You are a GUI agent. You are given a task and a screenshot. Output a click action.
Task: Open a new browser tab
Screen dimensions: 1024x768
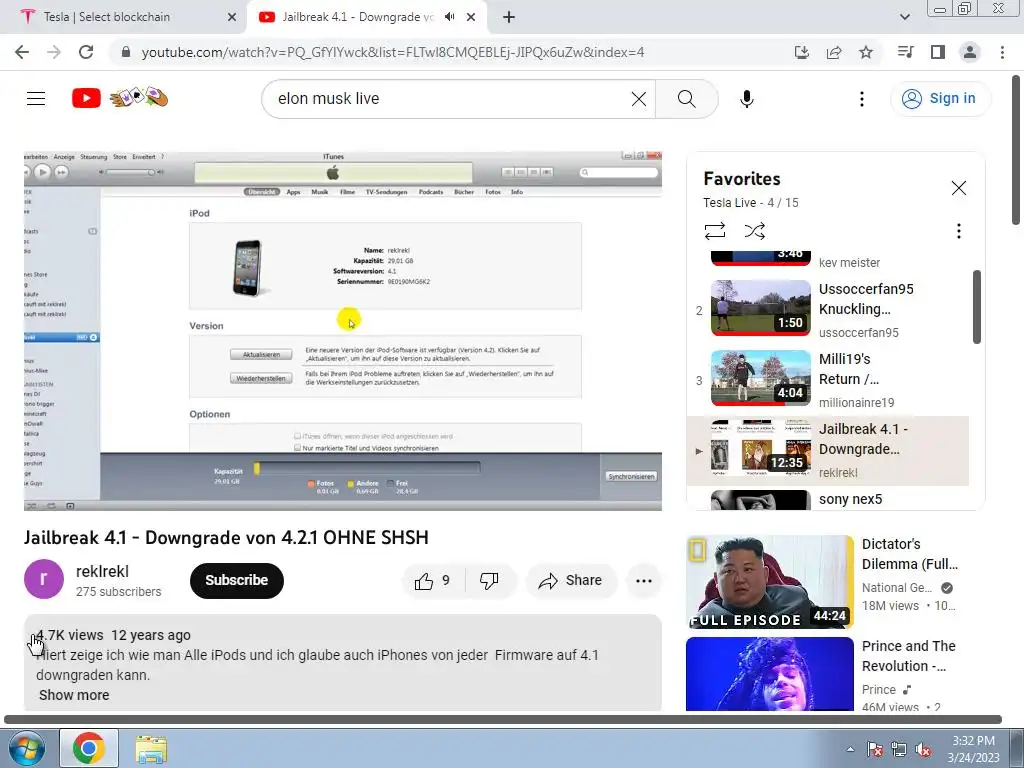coord(509,18)
